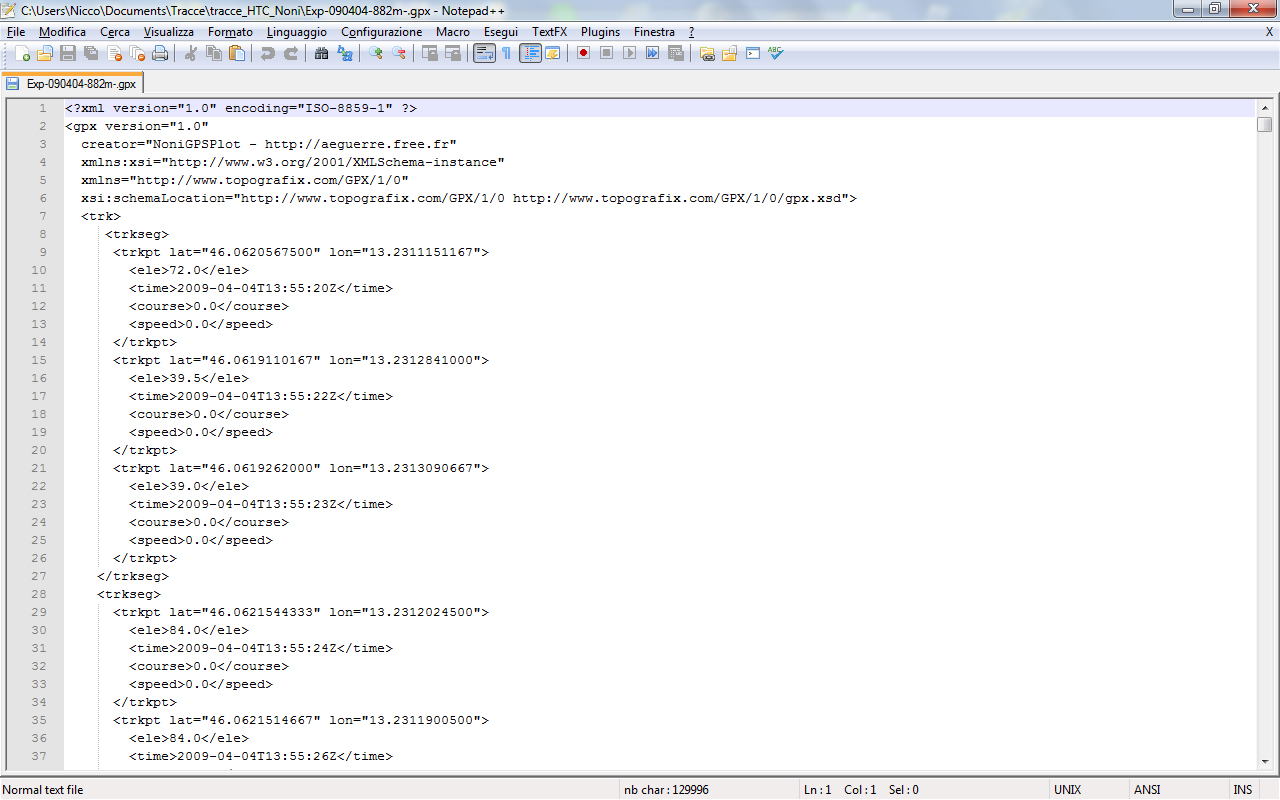Image resolution: width=1280 pixels, height=800 pixels.
Task: Zoom in with magnifier plus icon
Action: pos(375,53)
